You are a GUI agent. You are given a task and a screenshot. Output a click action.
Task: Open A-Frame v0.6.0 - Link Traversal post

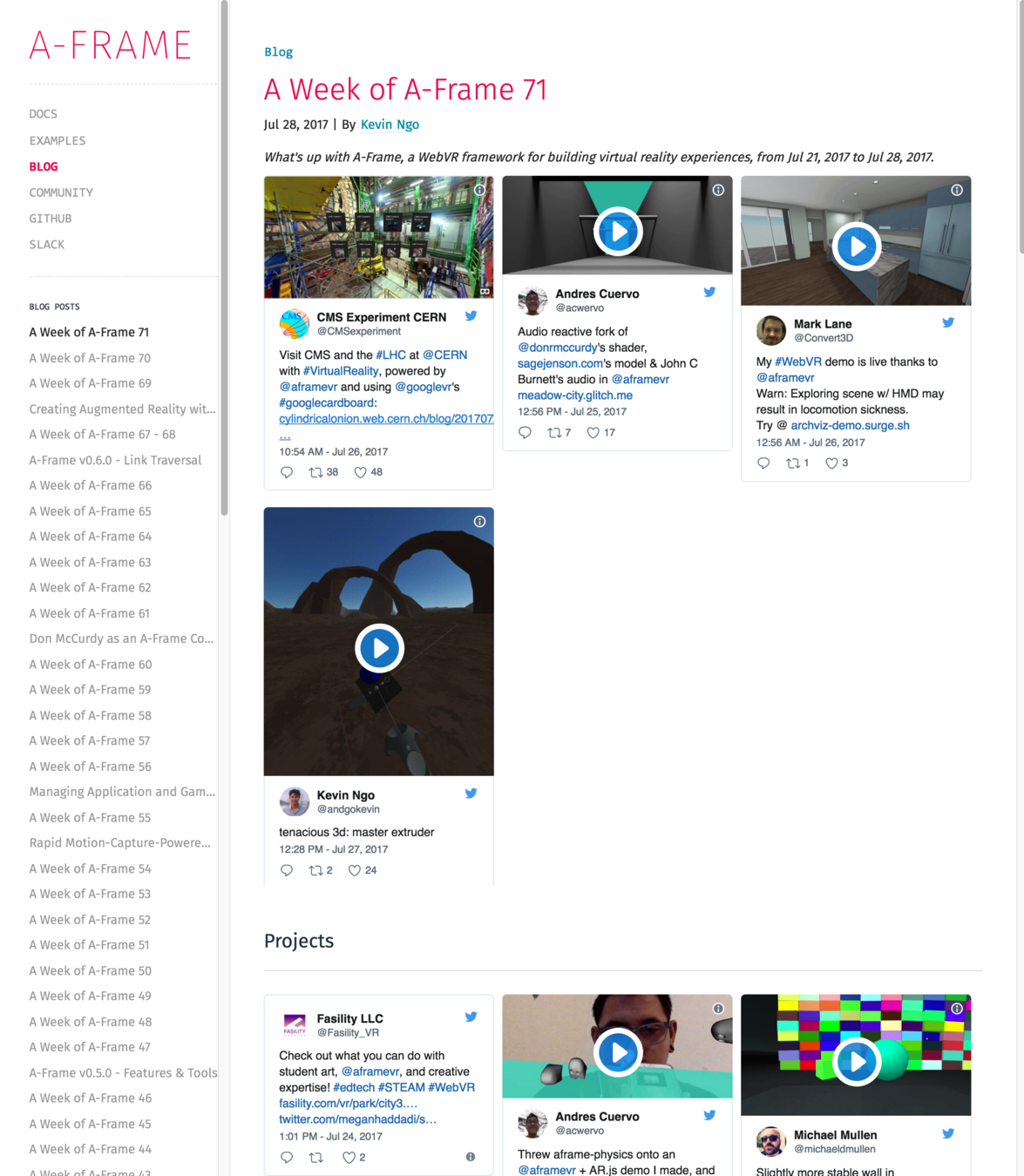pos(115,460)
